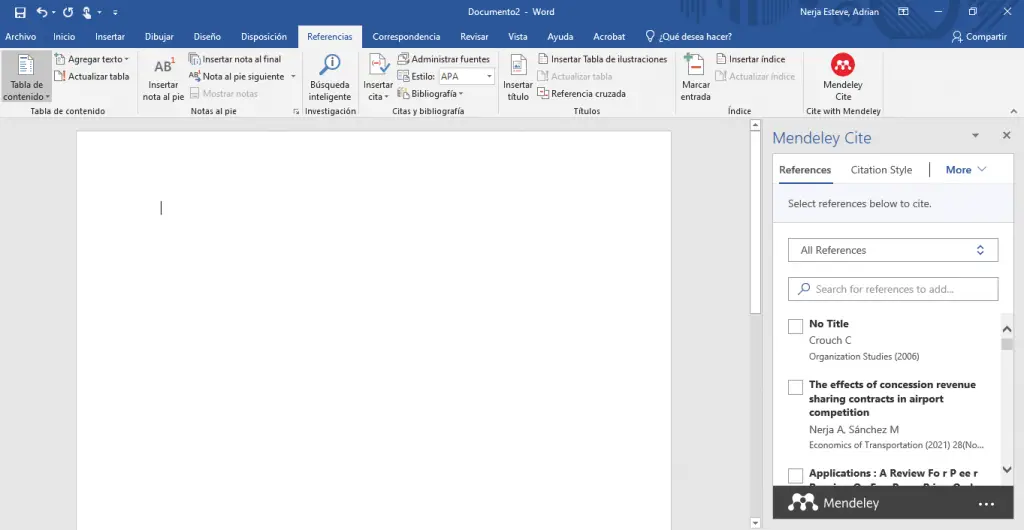Viewport: 1024px width, 530px height.
Task: Click the Crouch C author text
Action: coord(830,340)
